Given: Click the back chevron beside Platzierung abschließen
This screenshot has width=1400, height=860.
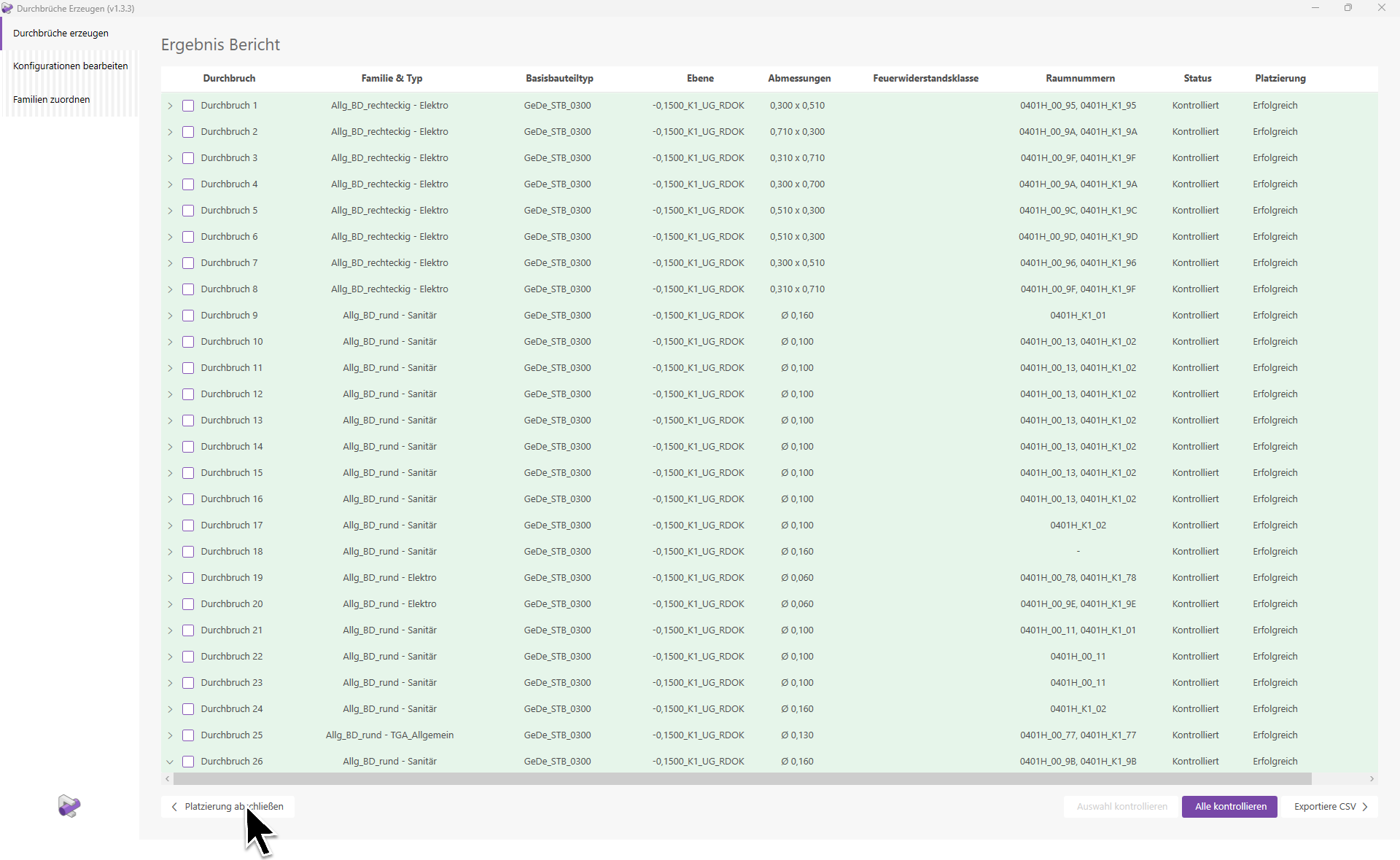Looking at the screenshot, I should point(174,807).
